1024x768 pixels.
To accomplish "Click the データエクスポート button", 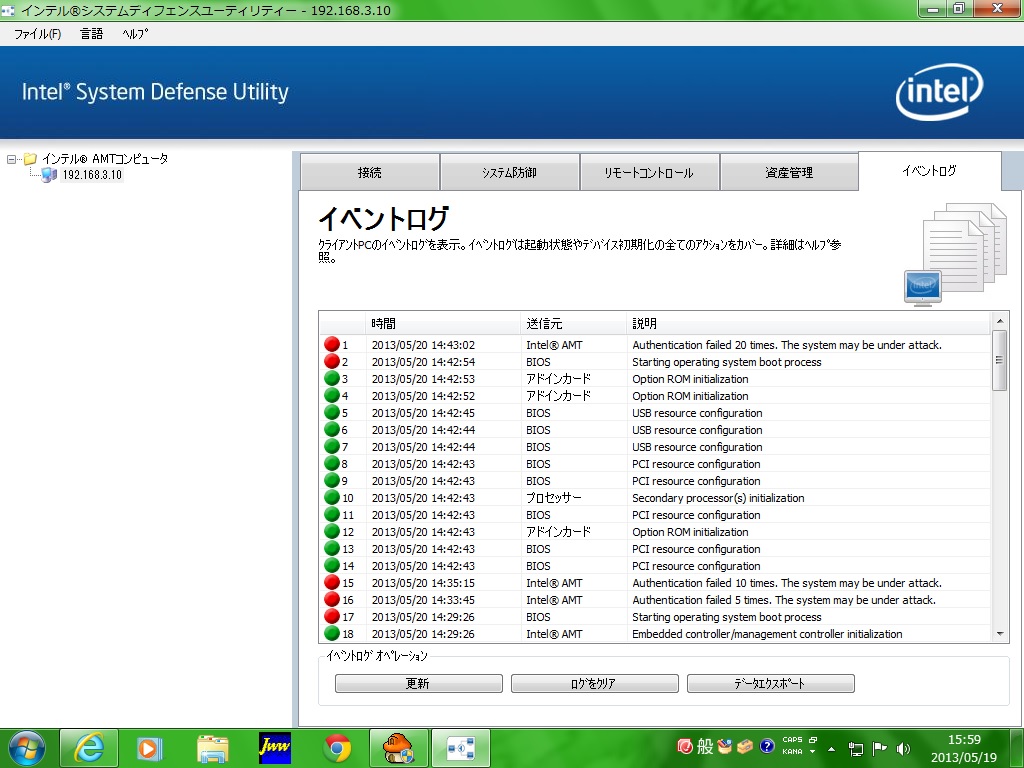I will pyautogui.click(x=771, y=683).
